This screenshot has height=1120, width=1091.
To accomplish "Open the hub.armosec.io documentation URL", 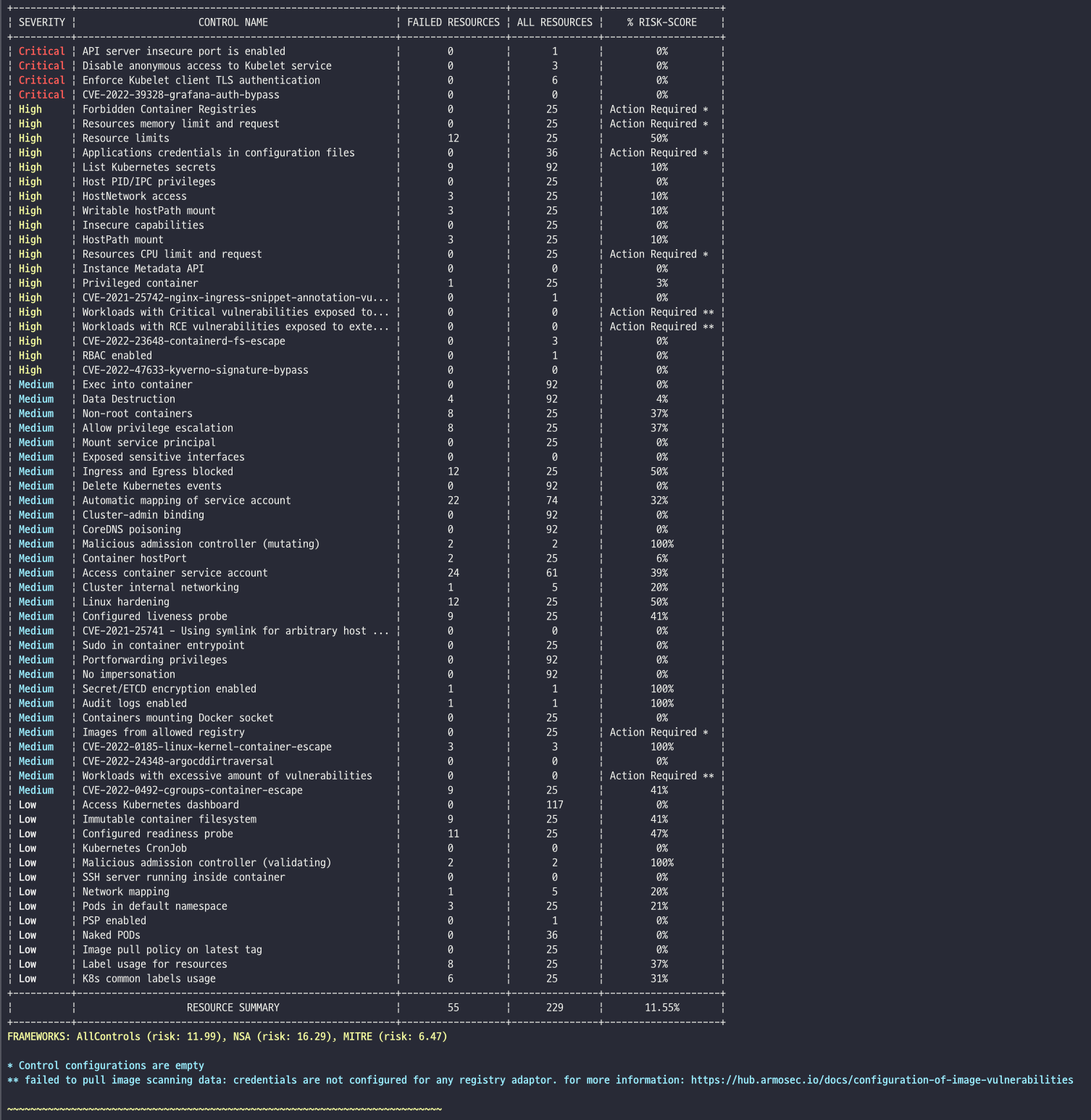I will [x=882, y=1080].
